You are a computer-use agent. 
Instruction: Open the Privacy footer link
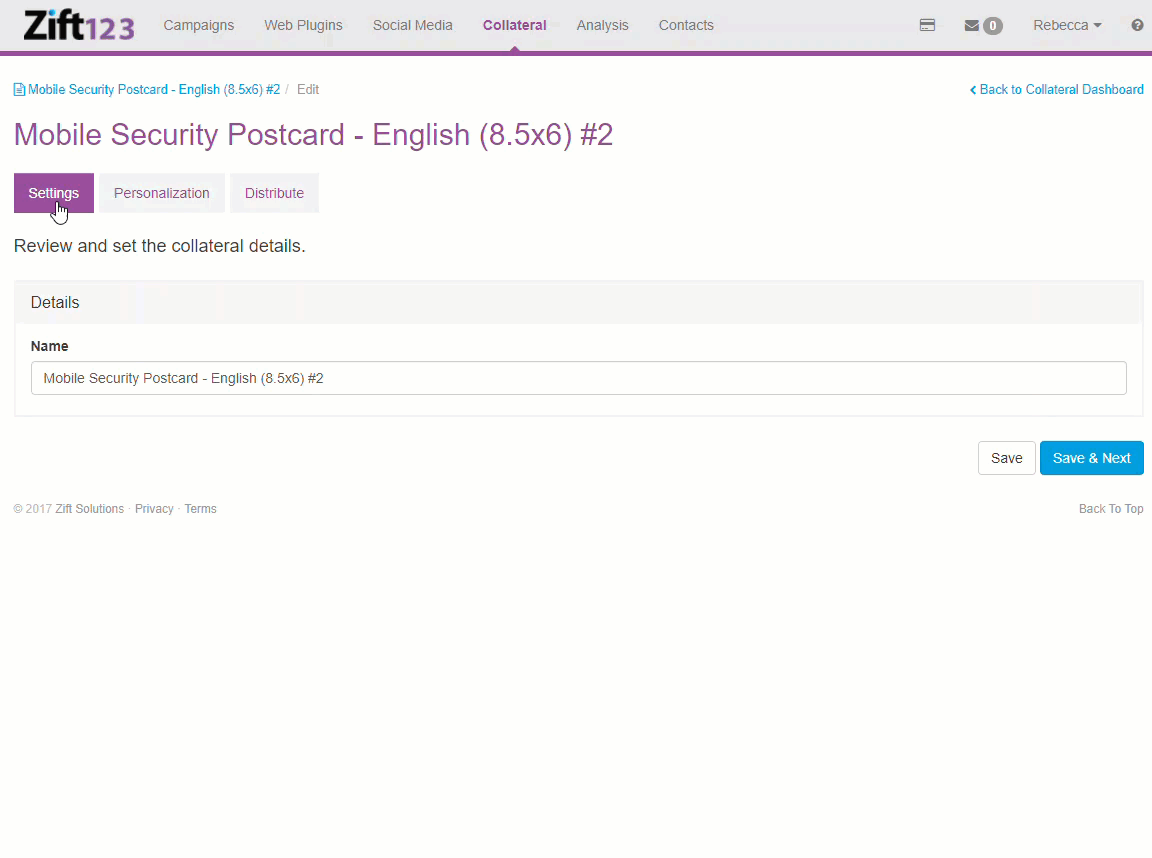pyautogui.click(x=154, y=509)
